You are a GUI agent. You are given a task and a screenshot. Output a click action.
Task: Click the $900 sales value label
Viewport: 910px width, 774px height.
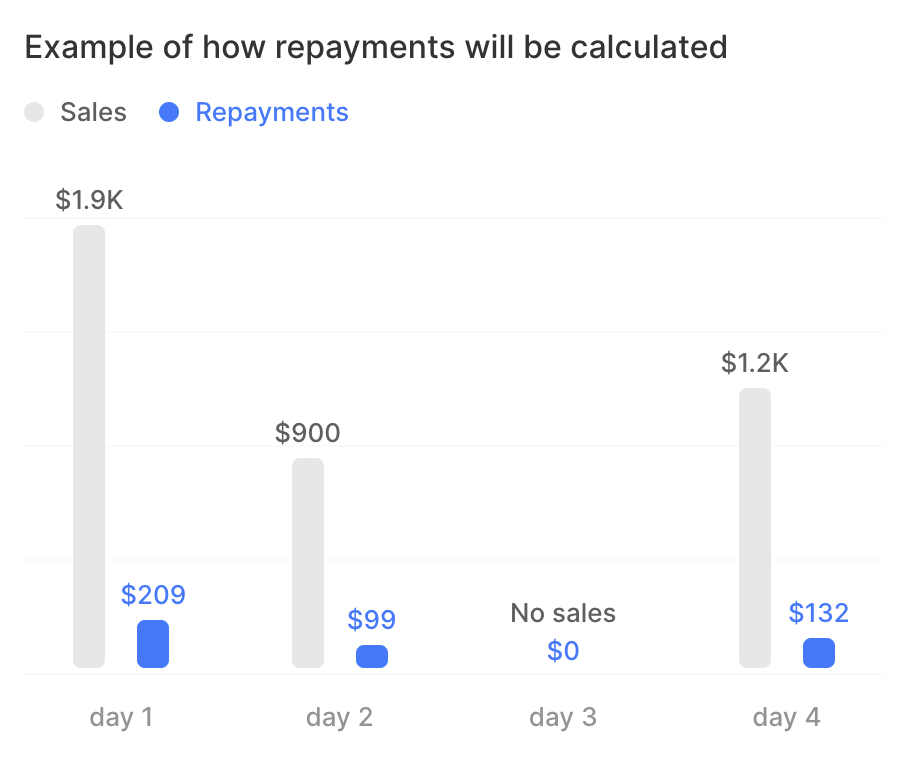(x=308, y=433)
